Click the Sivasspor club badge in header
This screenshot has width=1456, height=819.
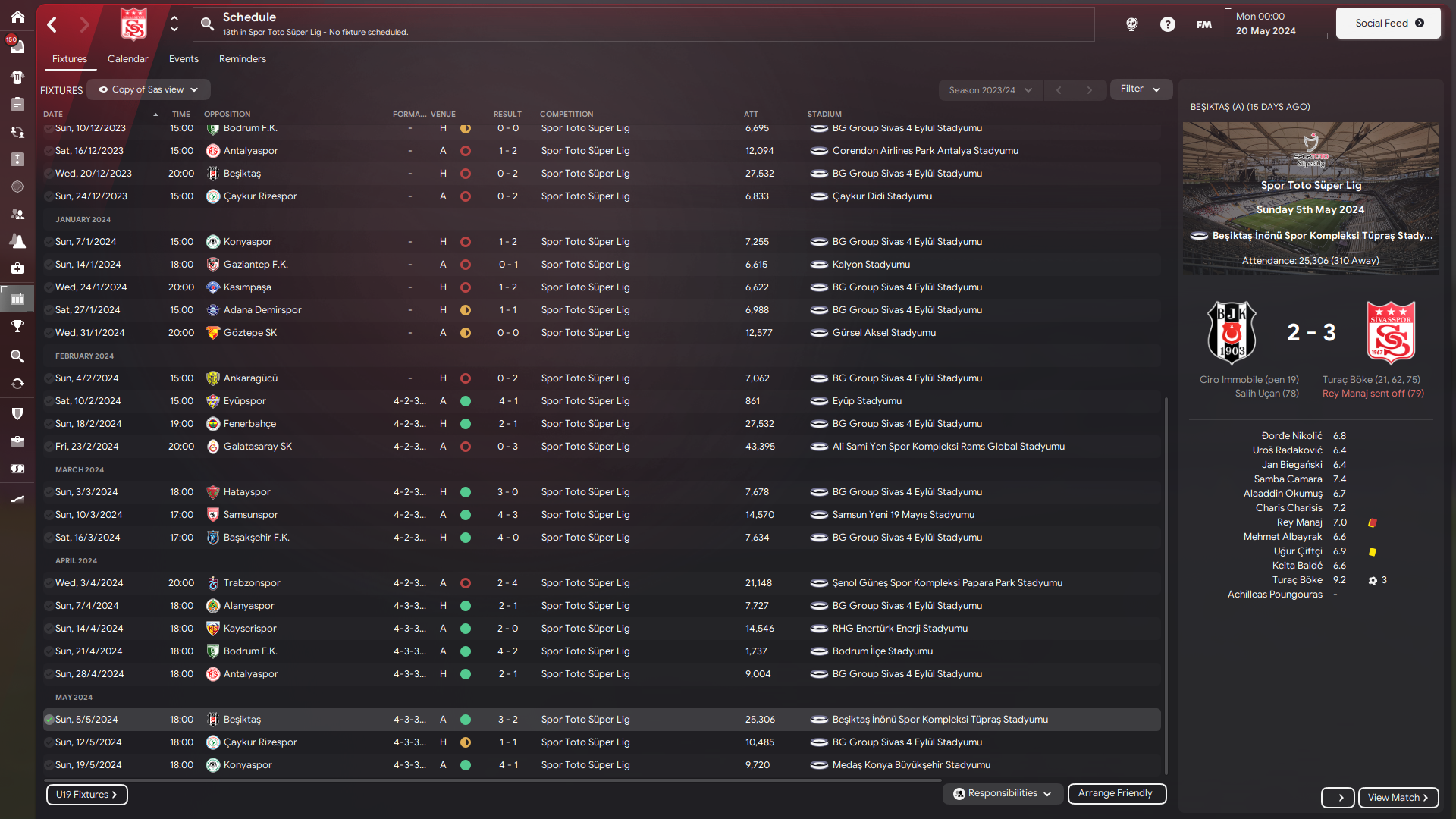(133, 24)
